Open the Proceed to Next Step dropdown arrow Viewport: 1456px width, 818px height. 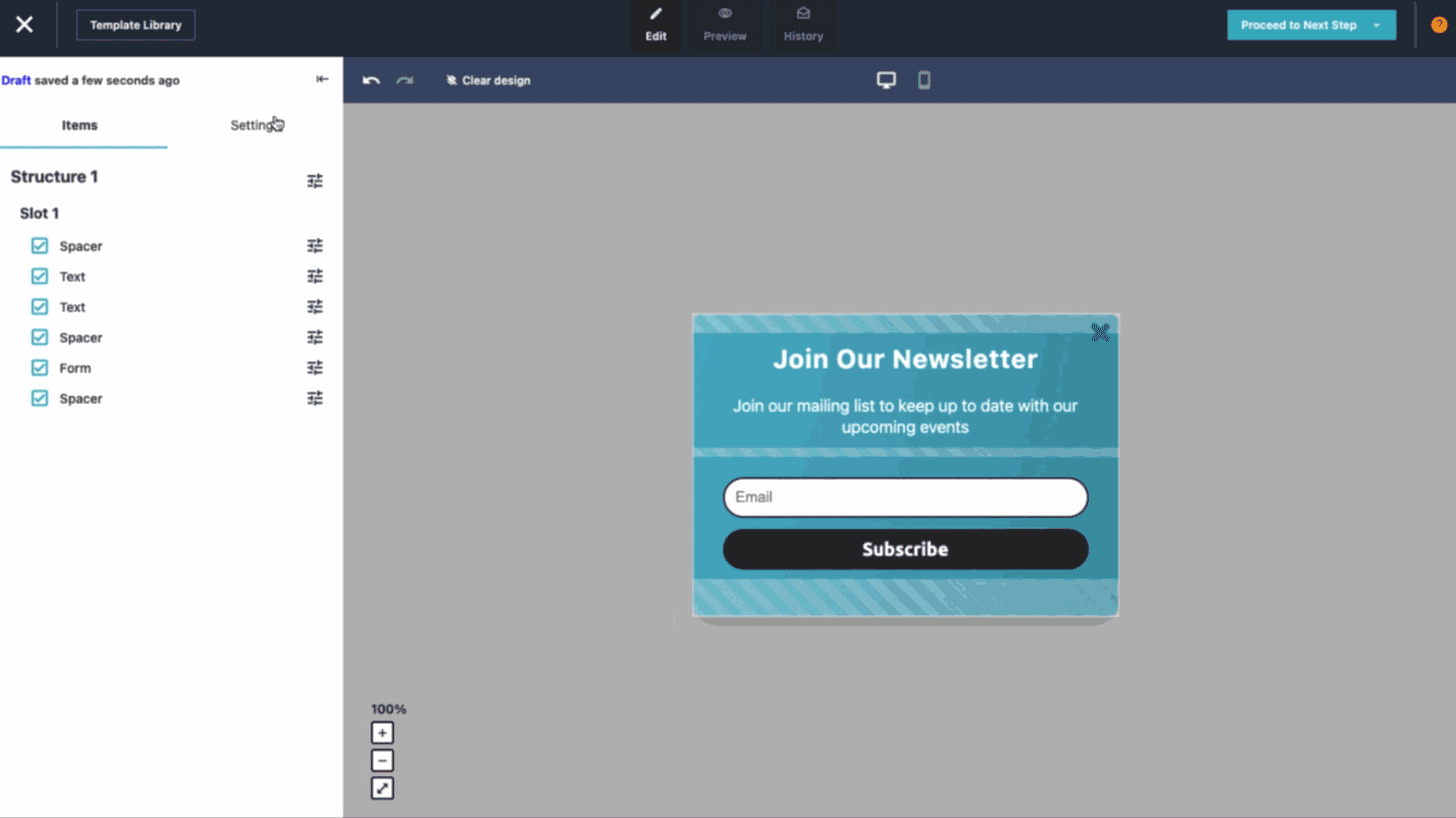(1379, 24)
